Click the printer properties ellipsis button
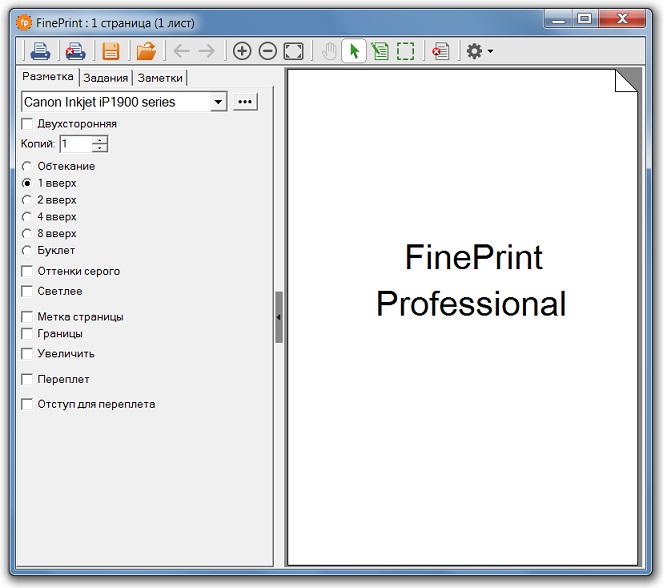 point(245,102)
